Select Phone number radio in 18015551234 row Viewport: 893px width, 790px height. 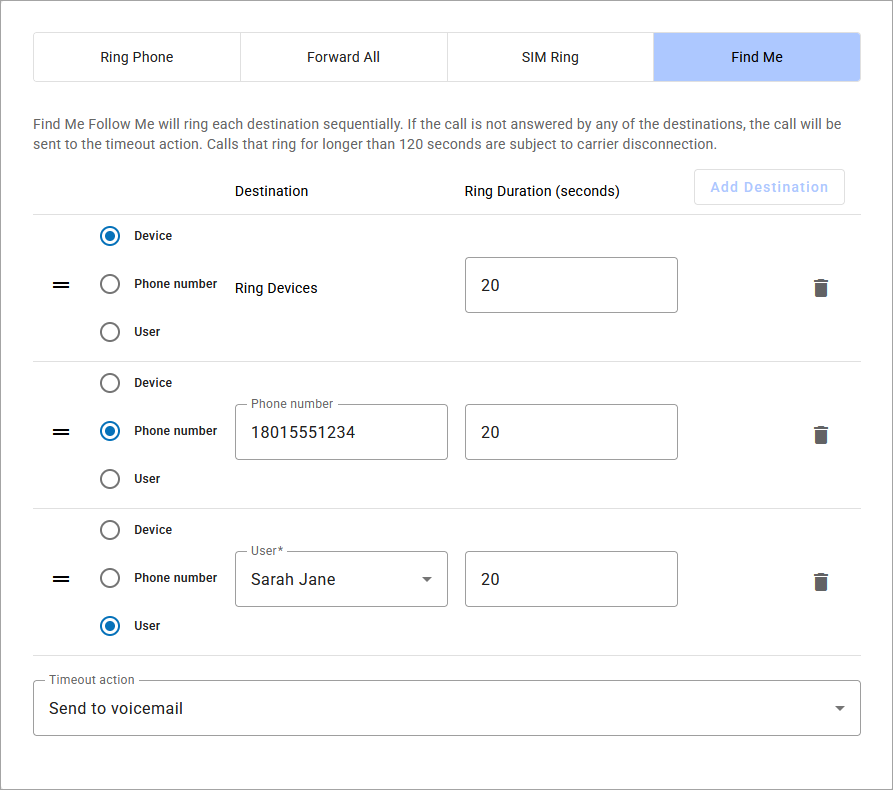110,431
